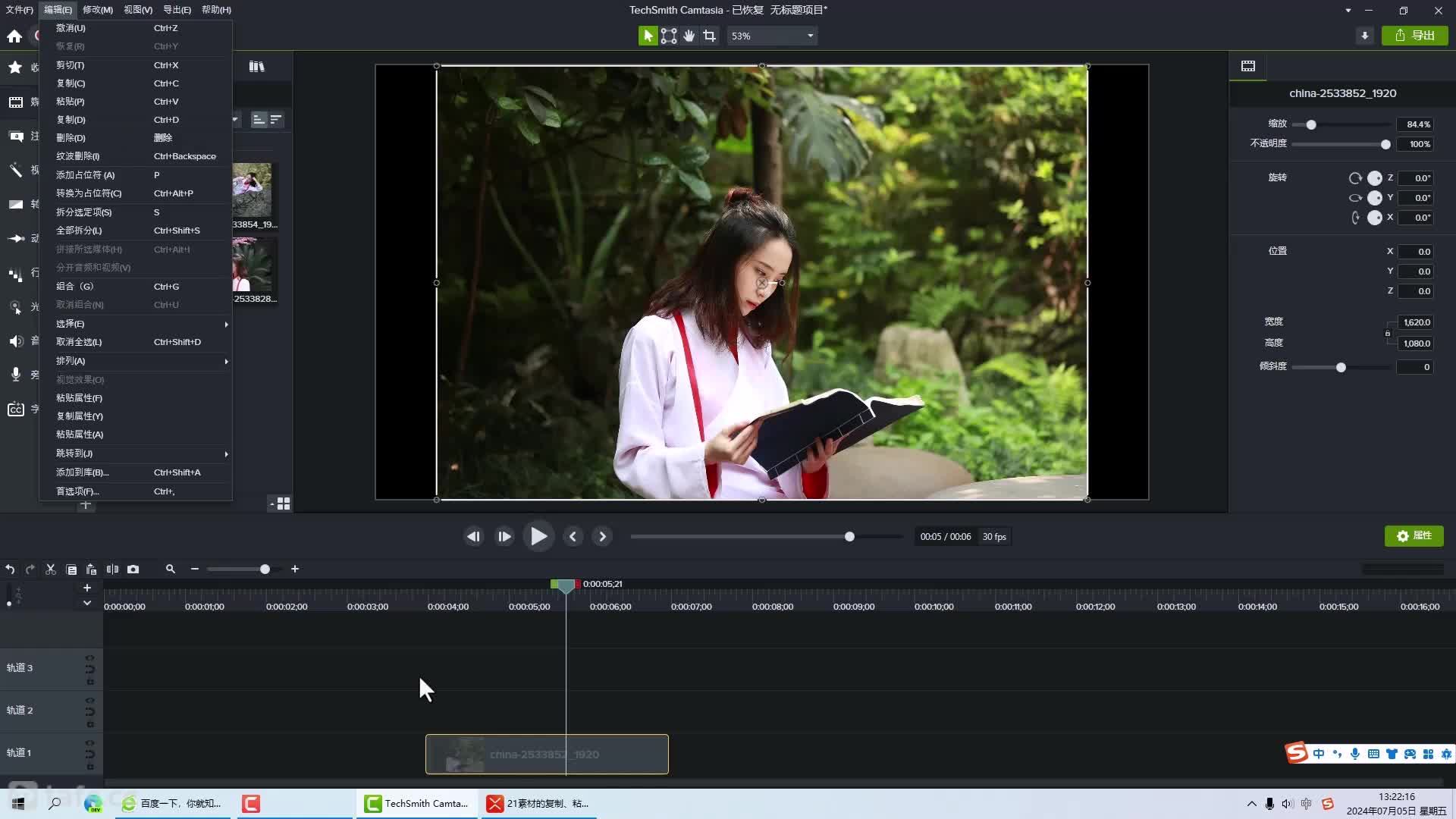Screen dimensions: 1456x819
Task: Zoom out timeline with the minus icon
Action: tap(195, 569)
